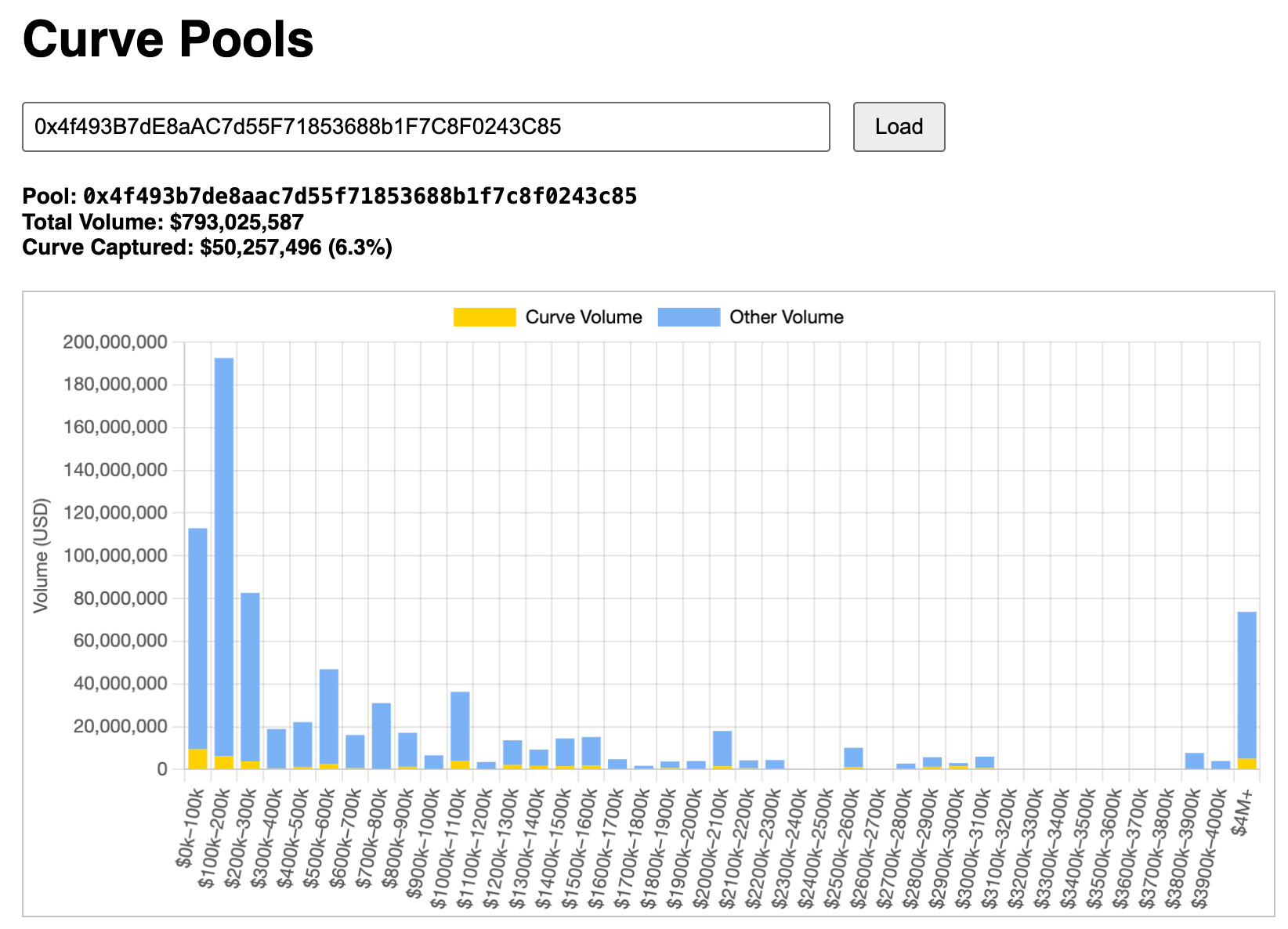Click the $1000k–1100k bar
The image size is (1288, 929).
(x=460, y=725)
